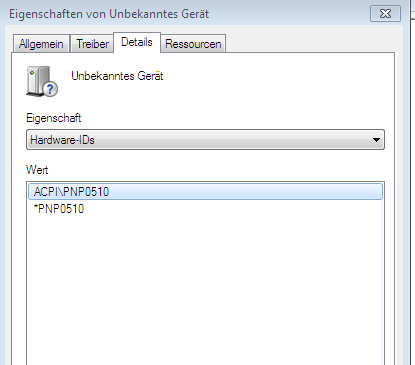Screen dimensions: 415x365
Task: Go to the Ressourcen tab
Action: pos(193,44)
